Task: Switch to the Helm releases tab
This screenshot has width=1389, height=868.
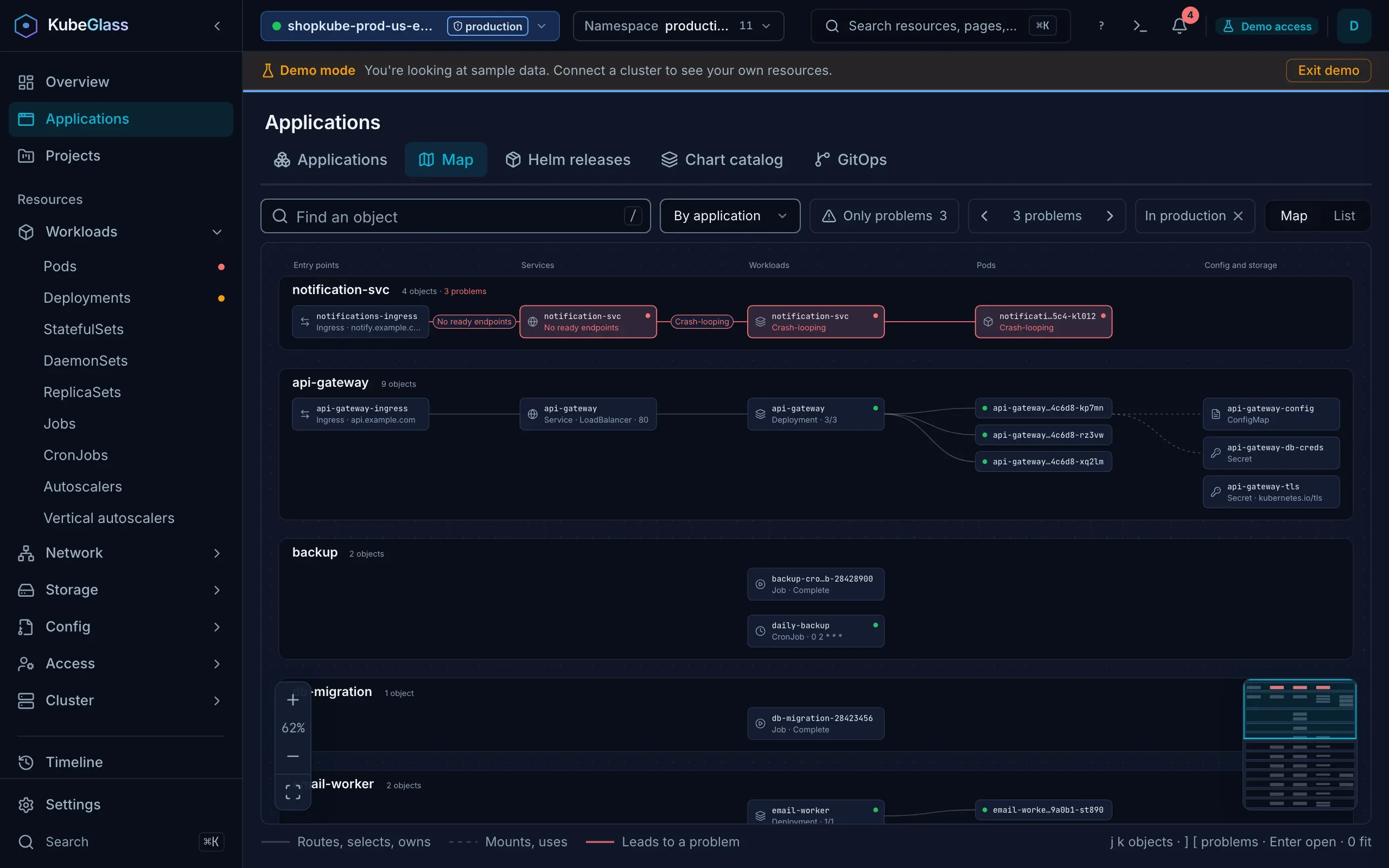Action: point(568,159)
